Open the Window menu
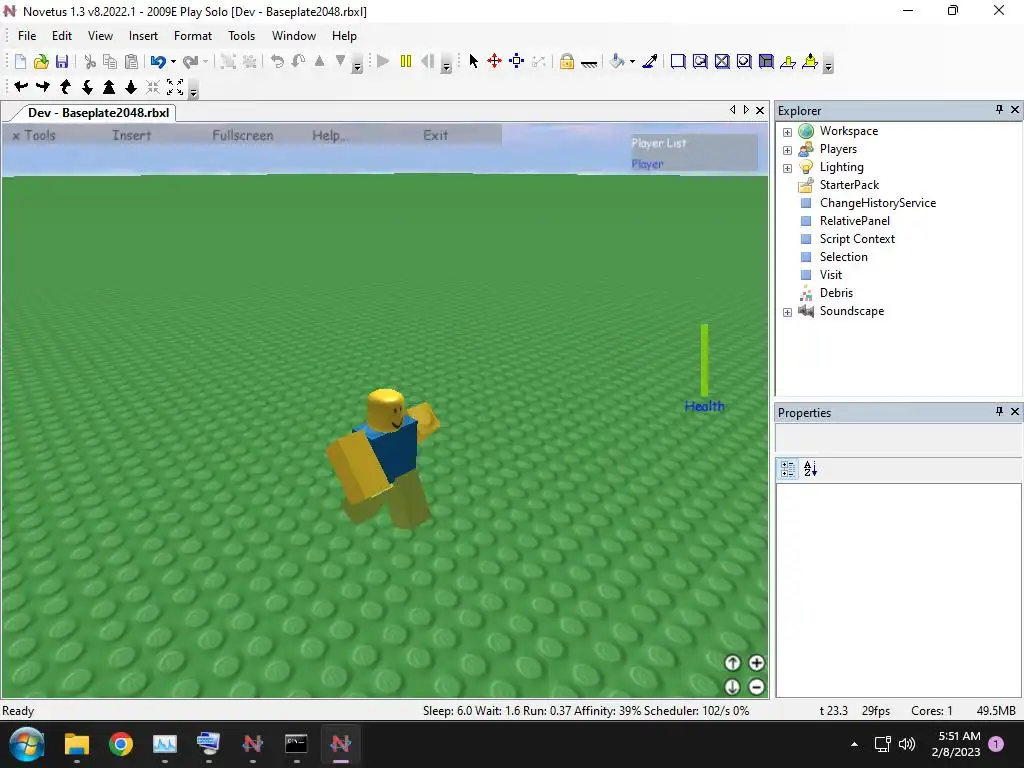This screenshot has height=768, width=1024. coord(294,36)
